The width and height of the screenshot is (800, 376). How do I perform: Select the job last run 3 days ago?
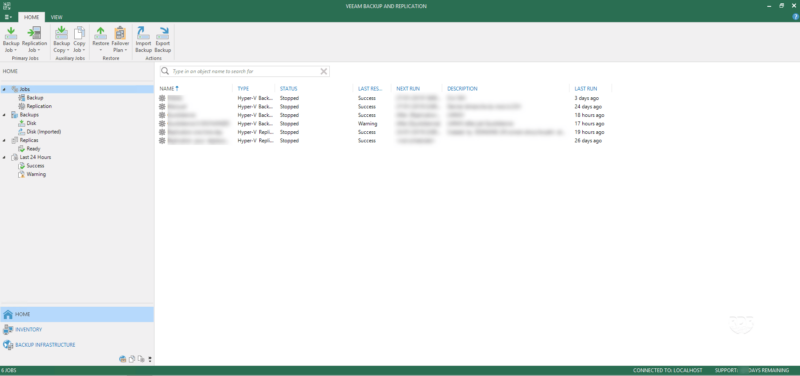tap(385, 98)
